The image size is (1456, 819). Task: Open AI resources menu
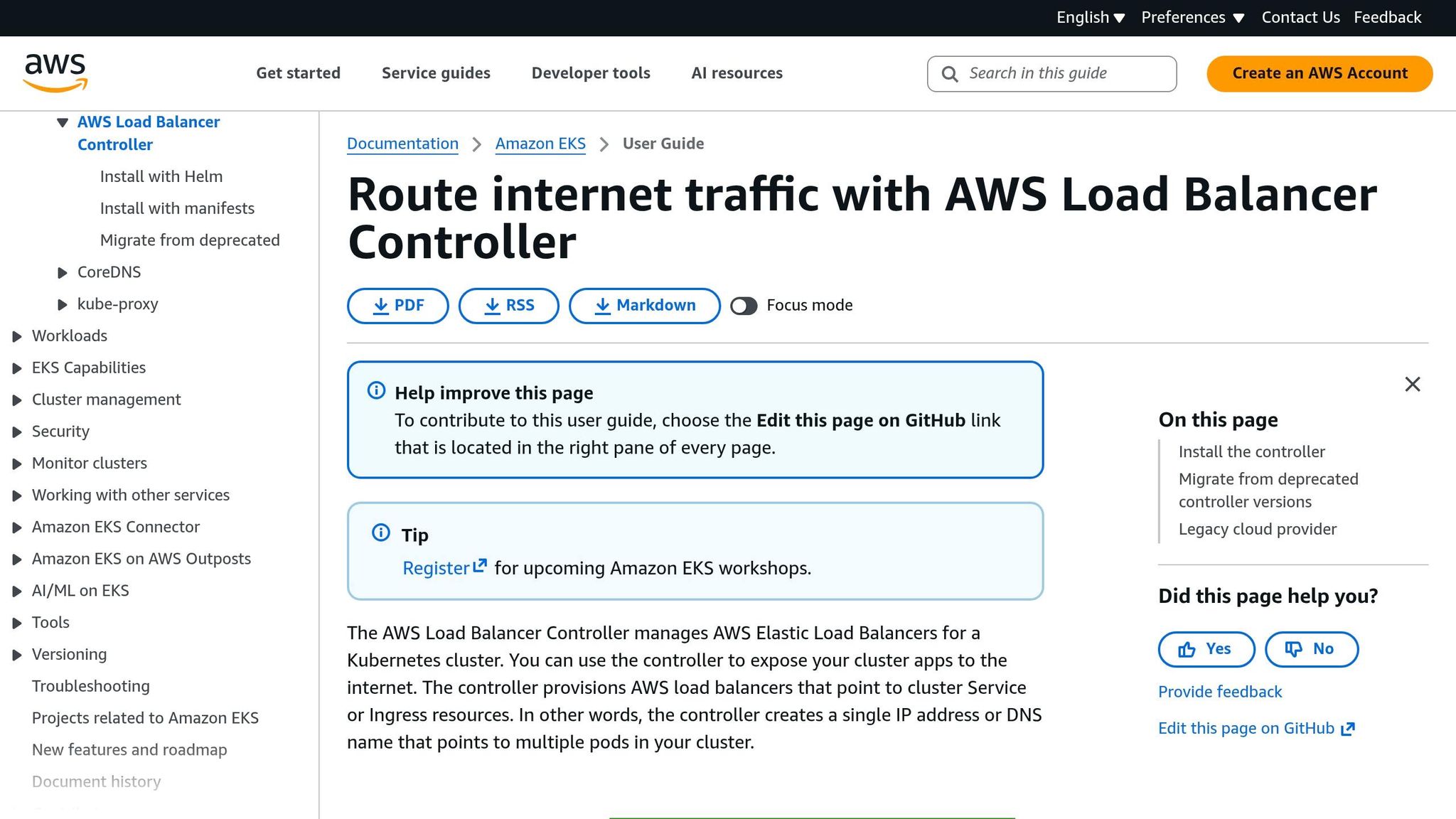[737, 73]
